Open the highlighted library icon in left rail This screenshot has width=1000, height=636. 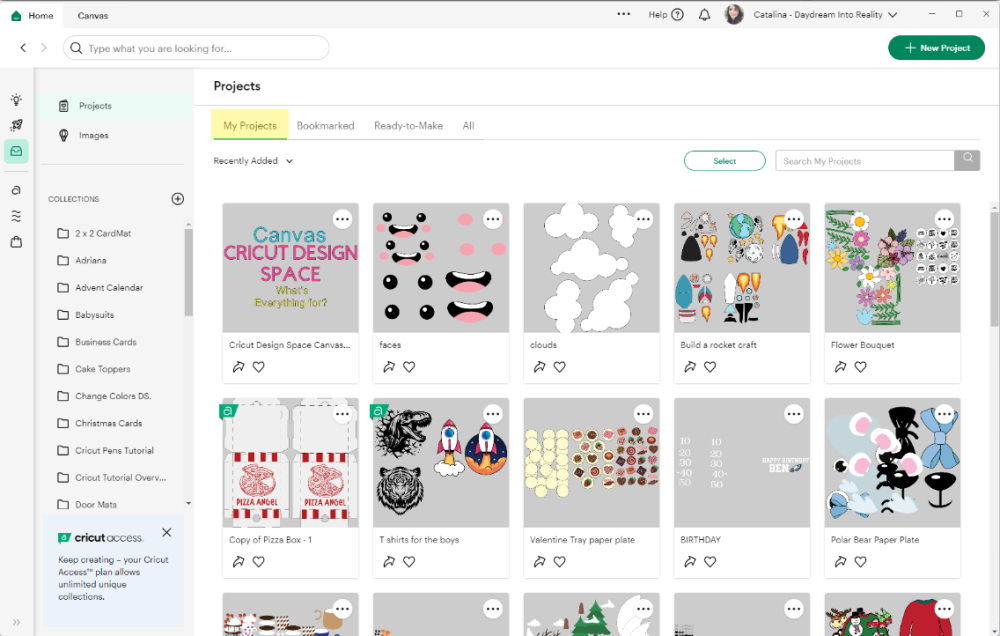point(16,151)
